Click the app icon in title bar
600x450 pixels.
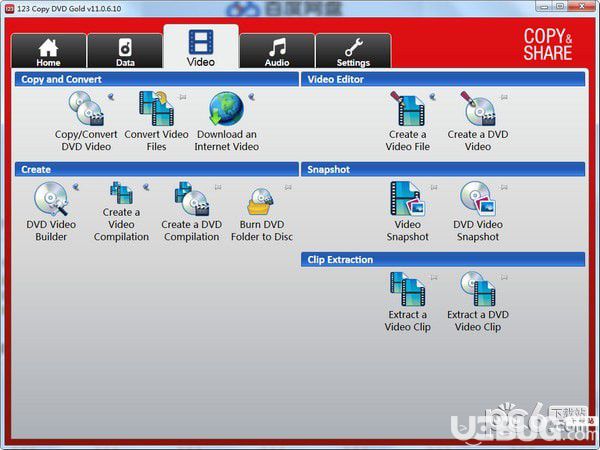click(x=10, y=8)
